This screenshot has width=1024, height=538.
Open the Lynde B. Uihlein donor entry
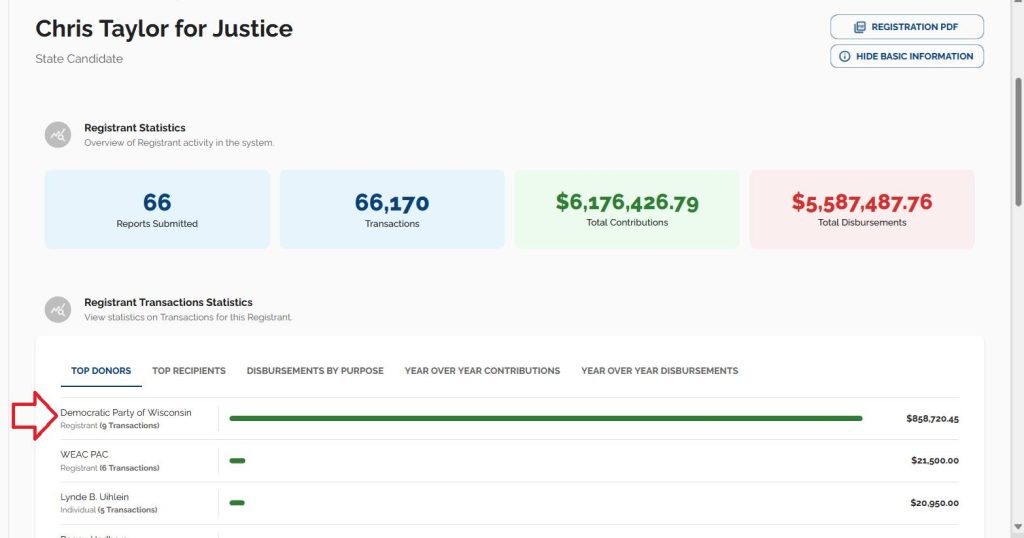pyautogui.click(x=95, y=497)
